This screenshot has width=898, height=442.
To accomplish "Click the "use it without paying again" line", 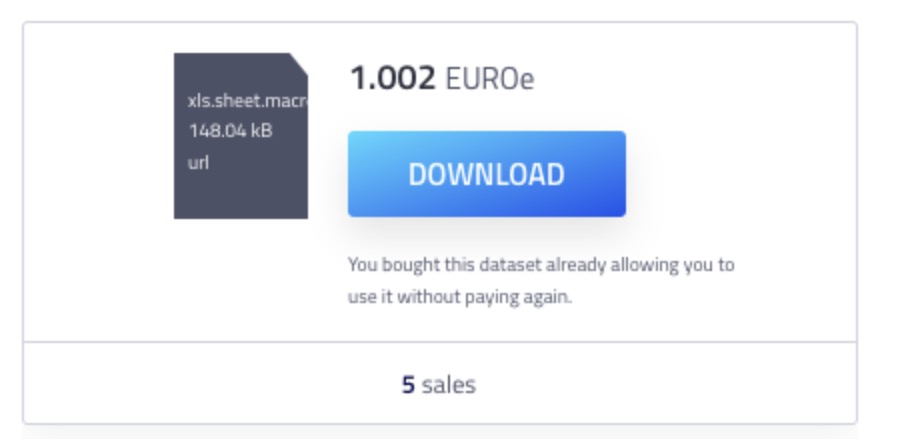I will [x=460, y=297].
